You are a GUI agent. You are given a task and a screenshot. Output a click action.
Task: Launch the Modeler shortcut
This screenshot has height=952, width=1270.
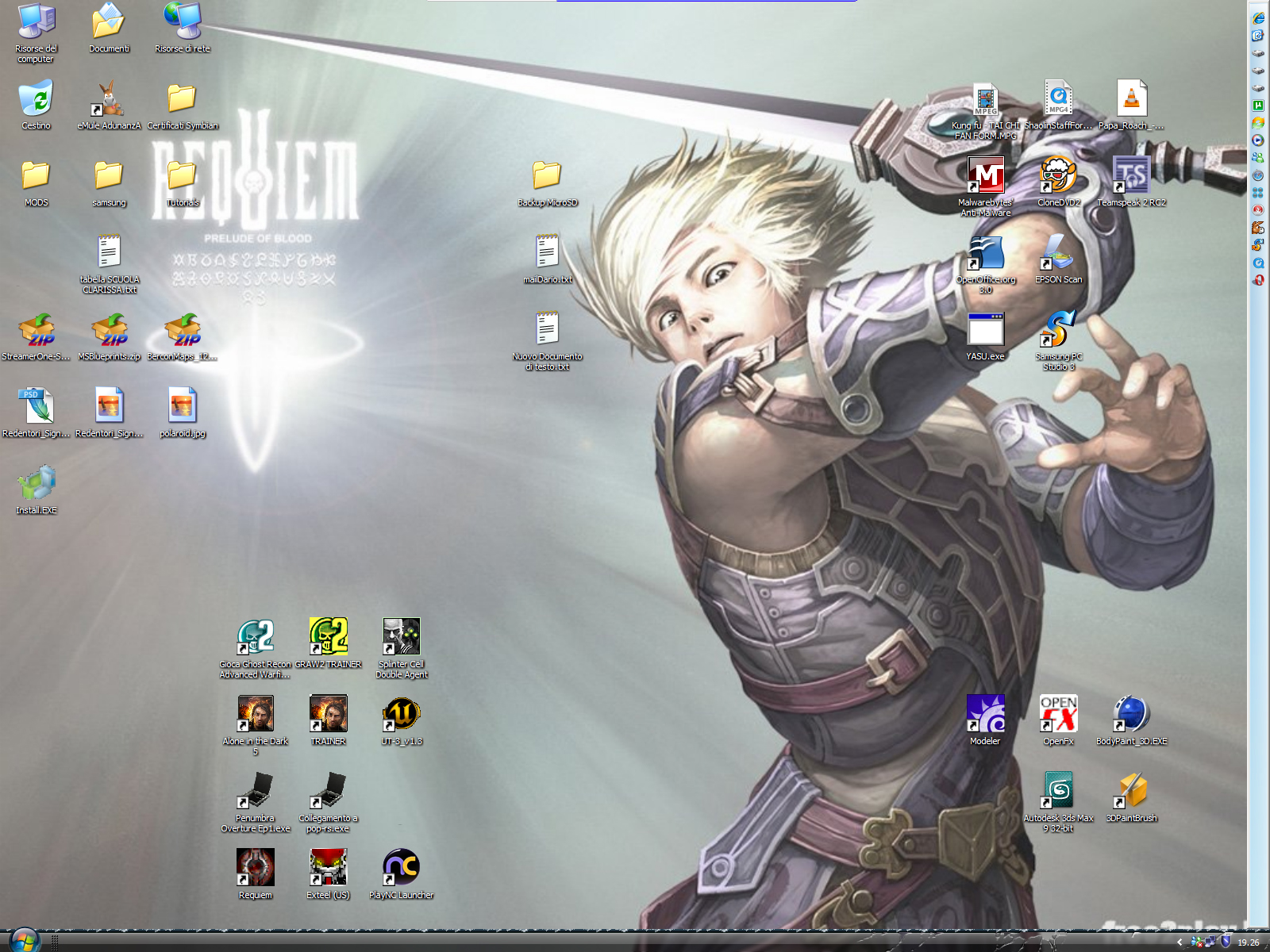[x=985, y=721]
